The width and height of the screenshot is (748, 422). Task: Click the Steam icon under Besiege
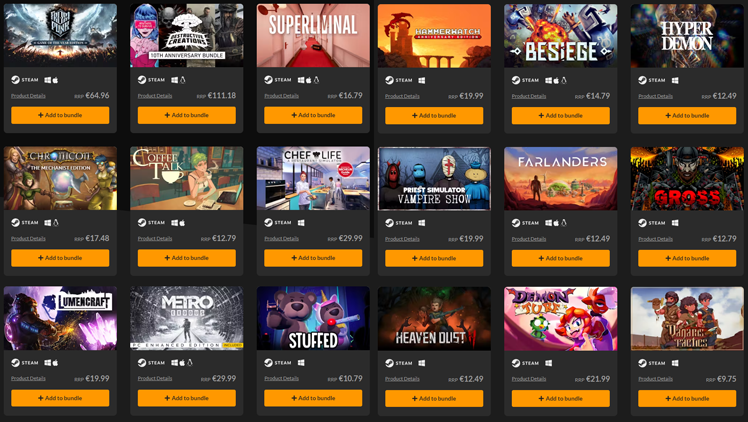click(516, 81)
